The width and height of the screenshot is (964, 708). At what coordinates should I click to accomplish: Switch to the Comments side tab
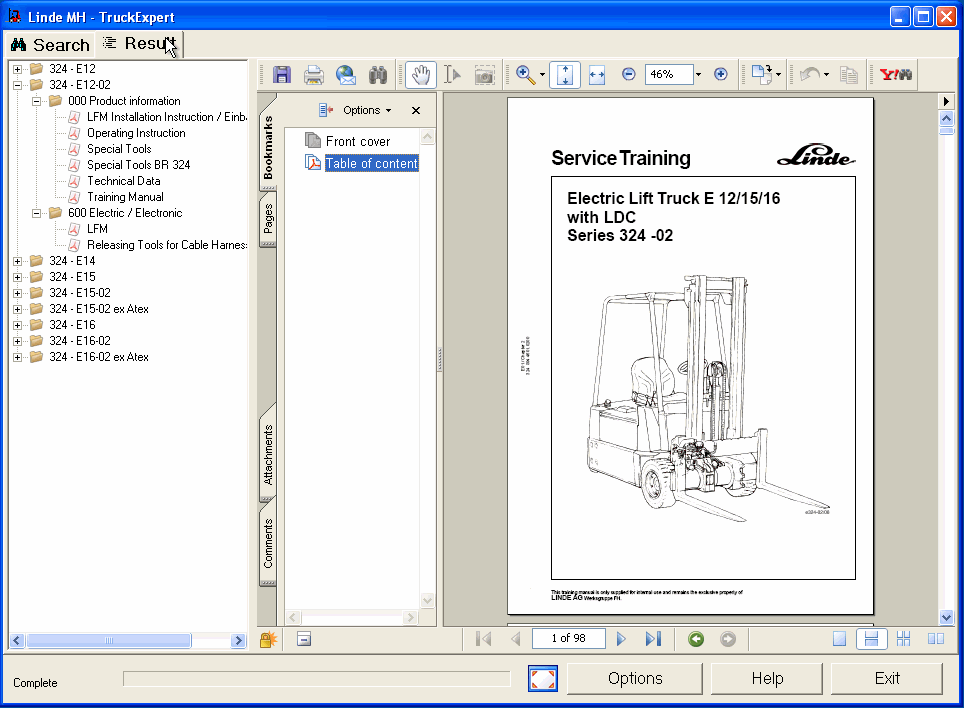268,543
